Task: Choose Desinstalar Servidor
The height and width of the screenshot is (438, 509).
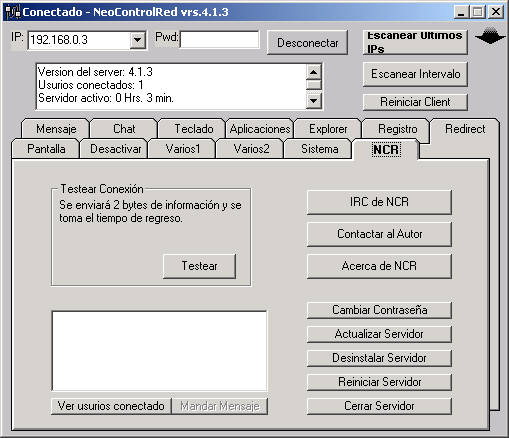Action: pyautogui.click(x=379, y=358)
